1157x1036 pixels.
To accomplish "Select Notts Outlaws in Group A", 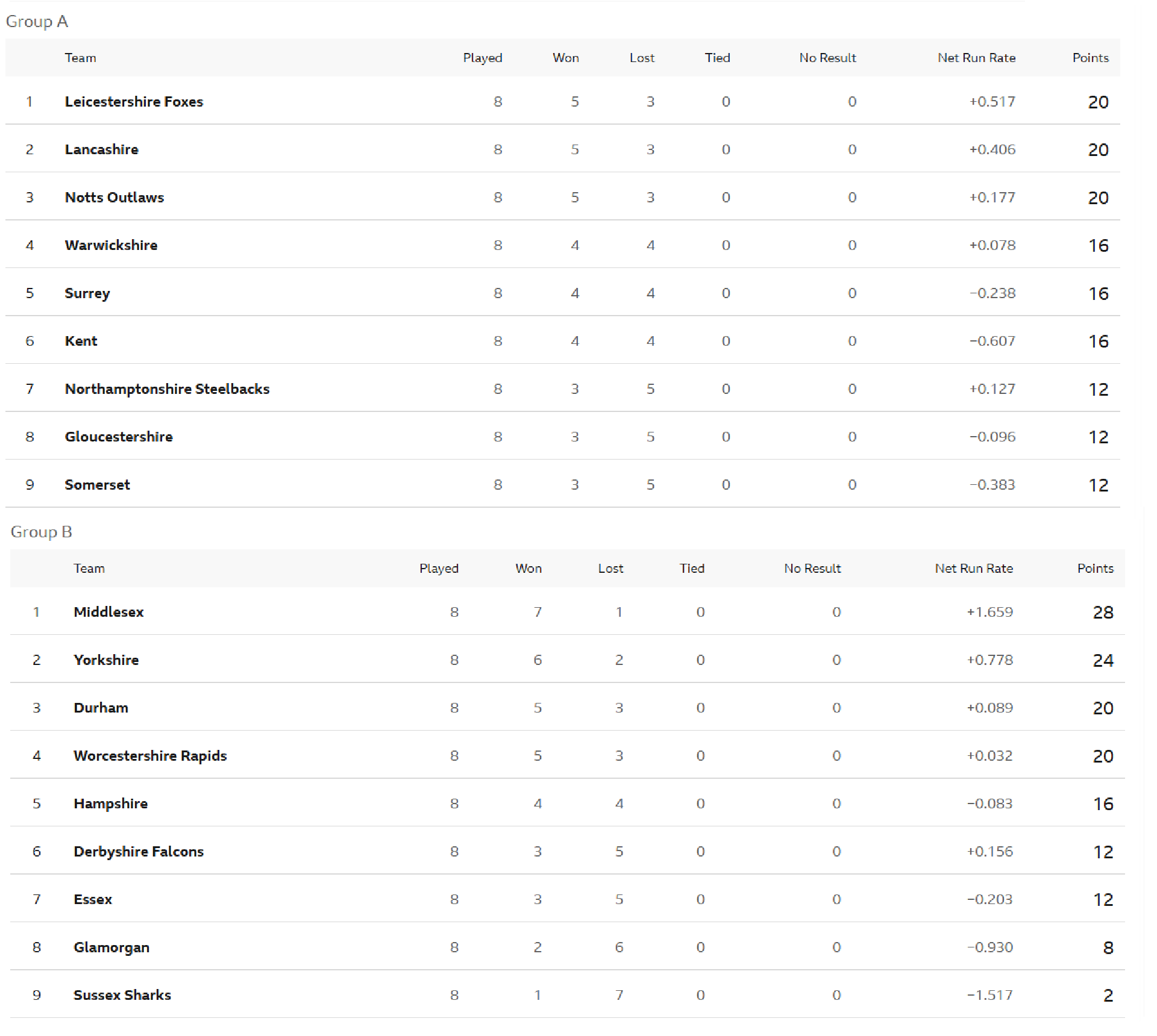I will pos(114,198).
